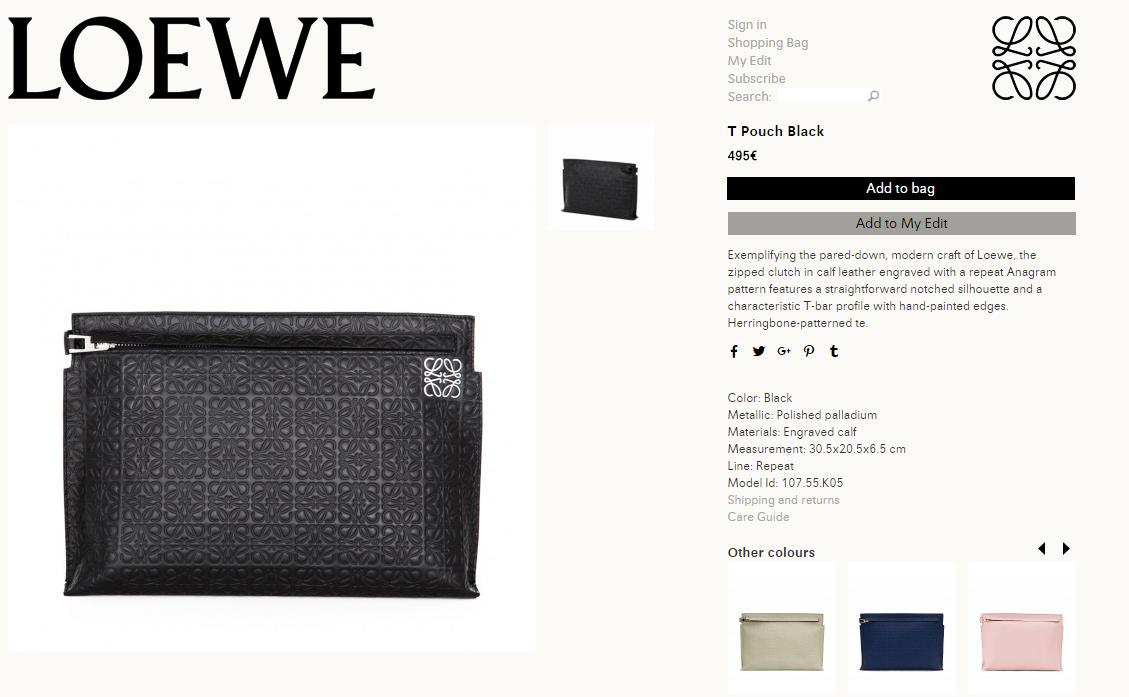Focus the Search input field
1129x697 pixels.
click(822, 96)
